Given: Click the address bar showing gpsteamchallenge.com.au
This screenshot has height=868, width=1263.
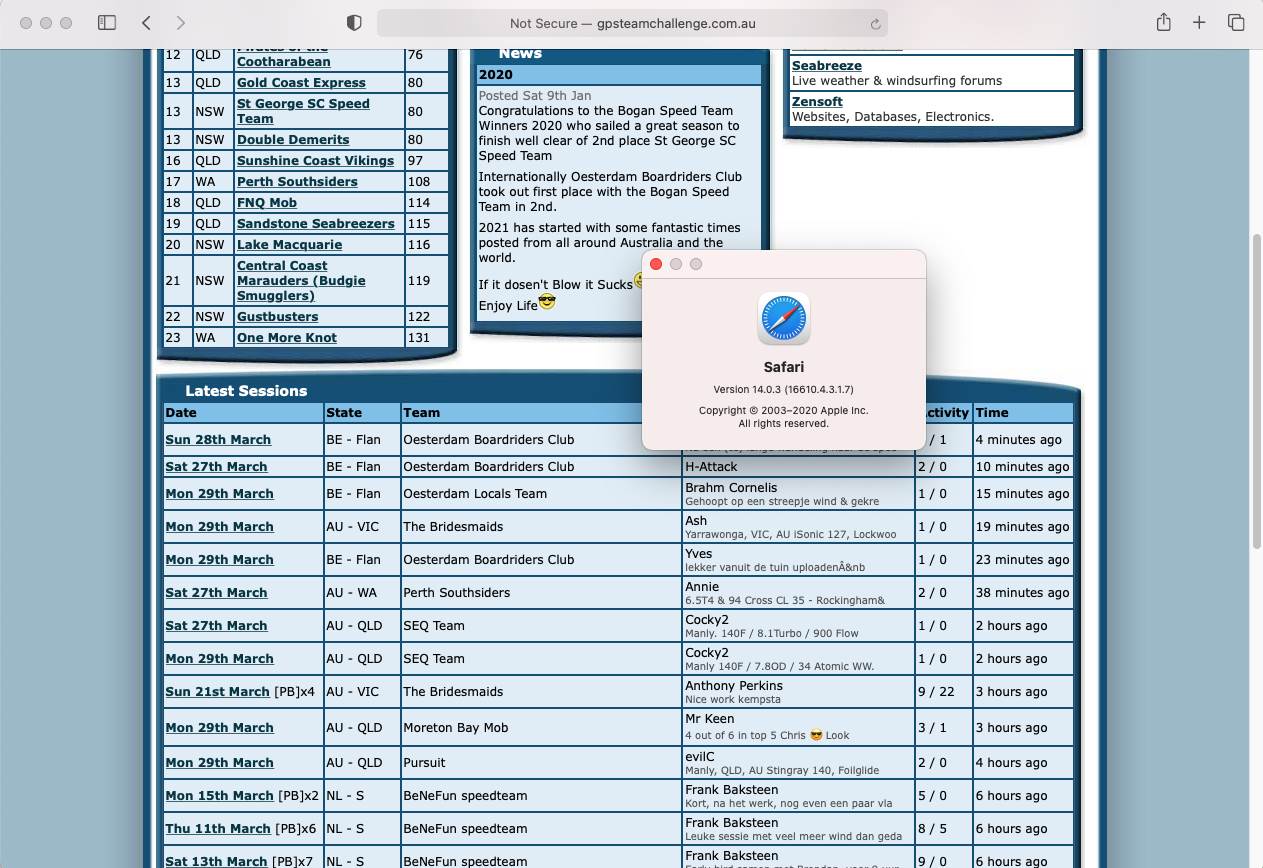Looking at the screenshot, I should pos(632,22).
